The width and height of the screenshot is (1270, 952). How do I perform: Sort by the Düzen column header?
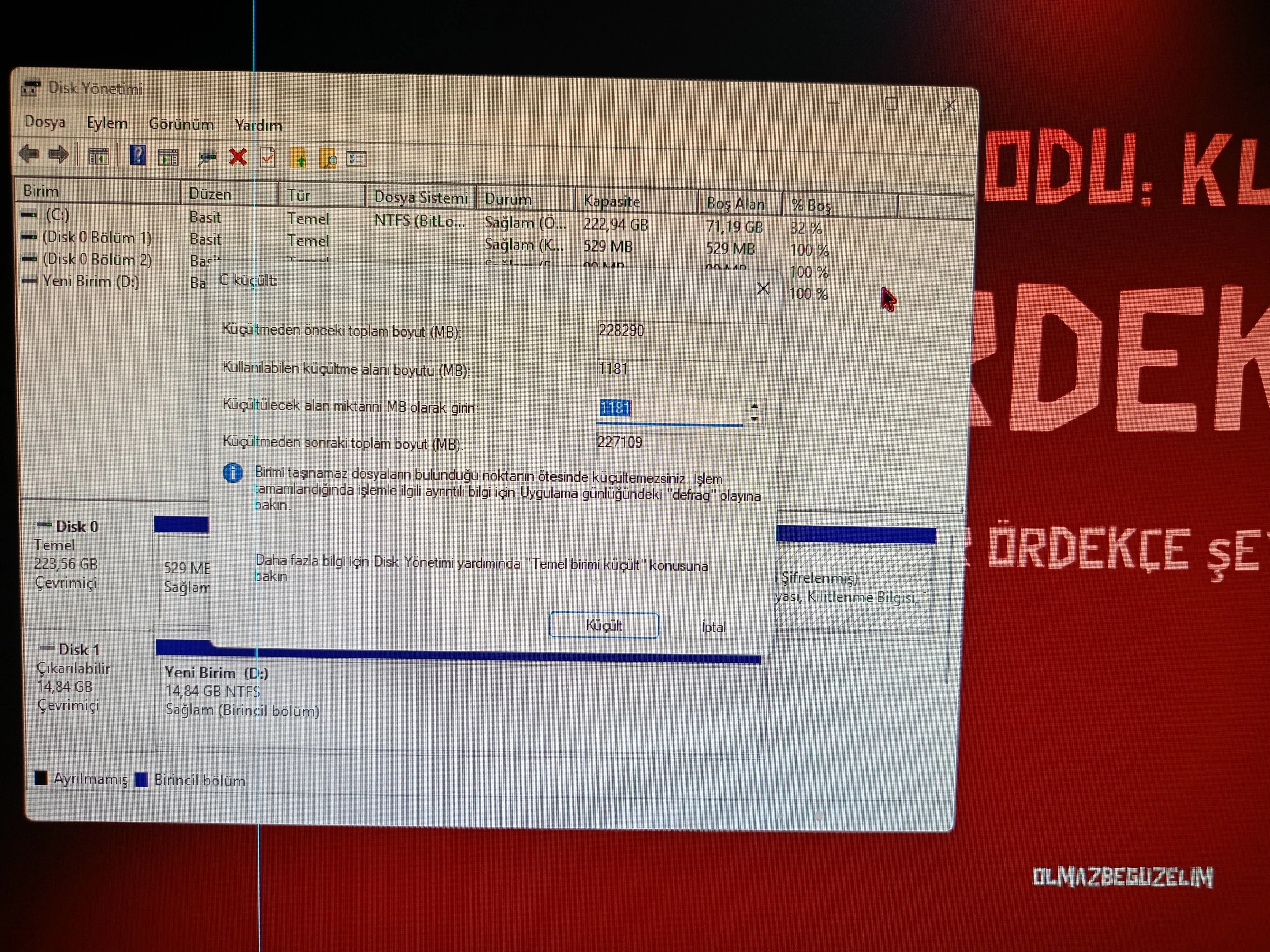pos(230,194)
